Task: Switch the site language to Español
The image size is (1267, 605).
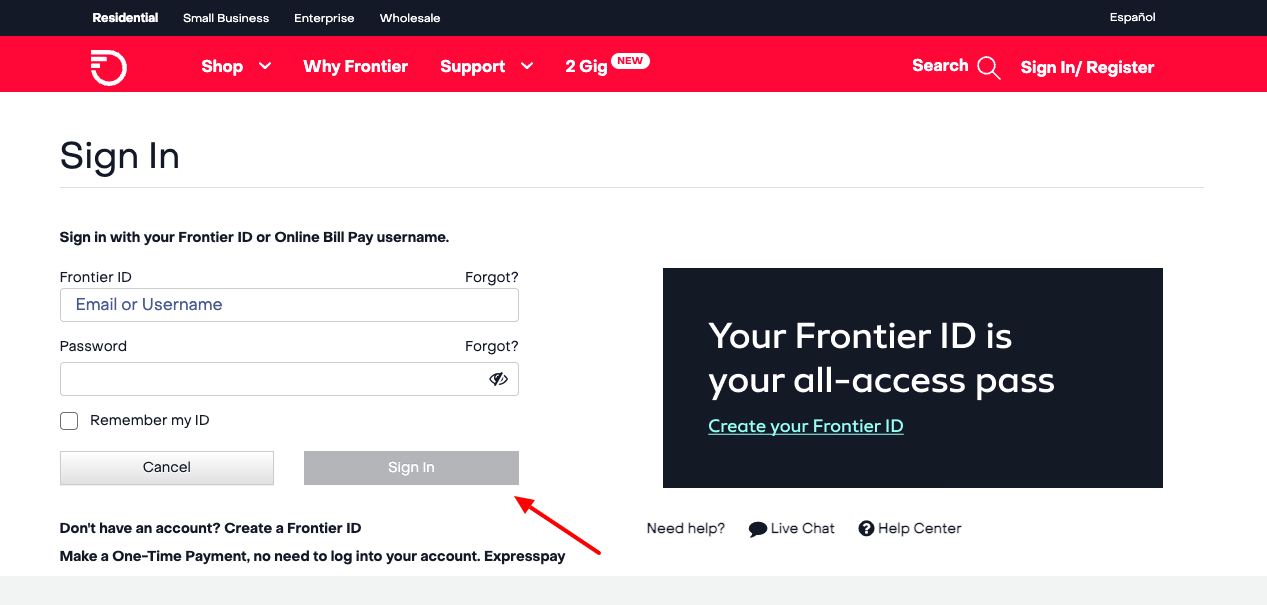Action: [1131, 17]
